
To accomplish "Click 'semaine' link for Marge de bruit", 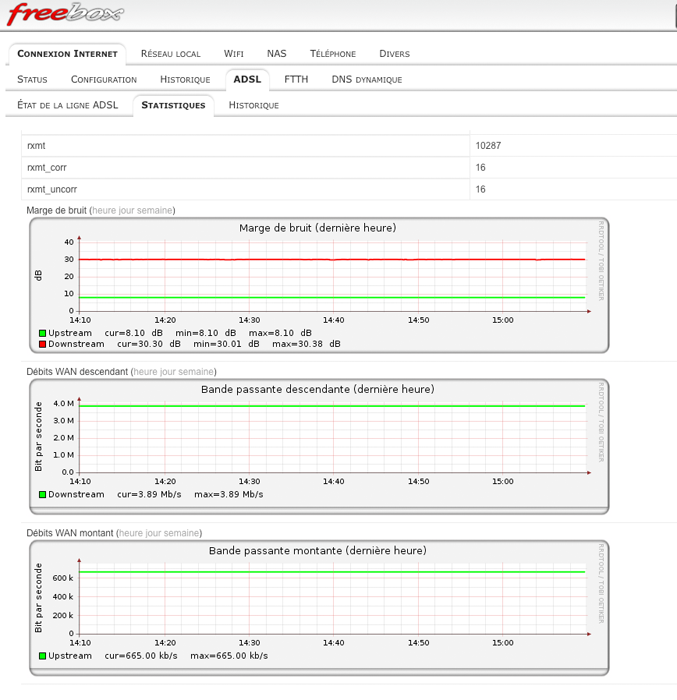I will coord(155,210).
